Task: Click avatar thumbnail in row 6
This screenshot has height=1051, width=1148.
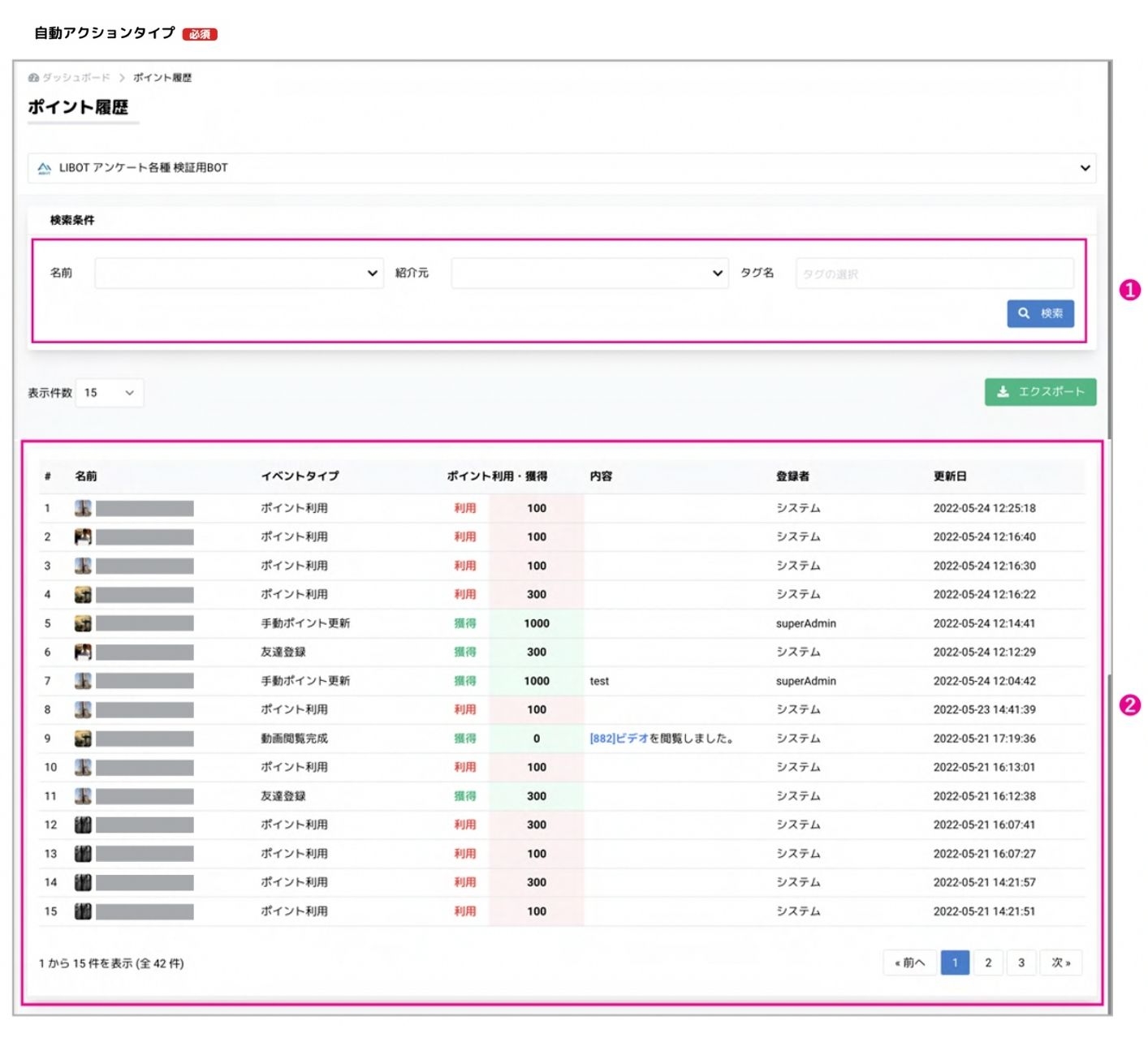Action: [x=83, y=652]
